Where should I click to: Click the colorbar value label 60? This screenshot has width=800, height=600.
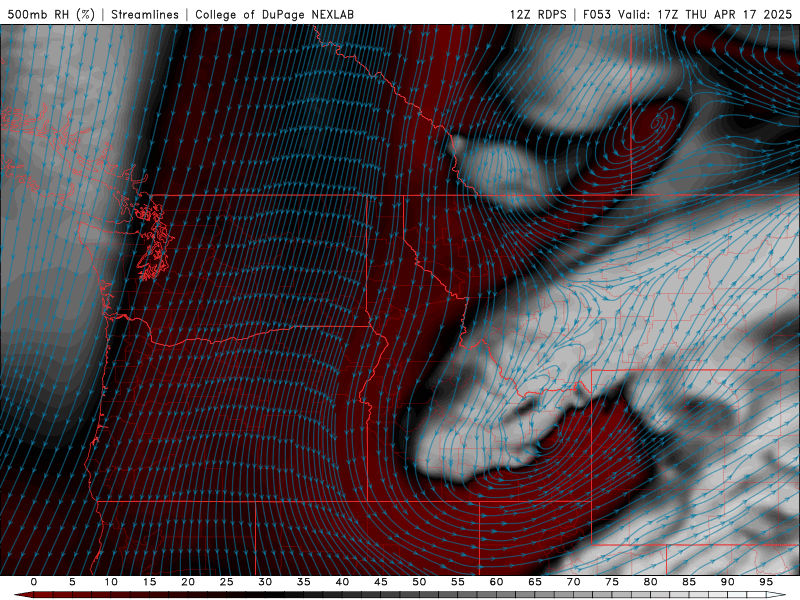click(496, 582)
